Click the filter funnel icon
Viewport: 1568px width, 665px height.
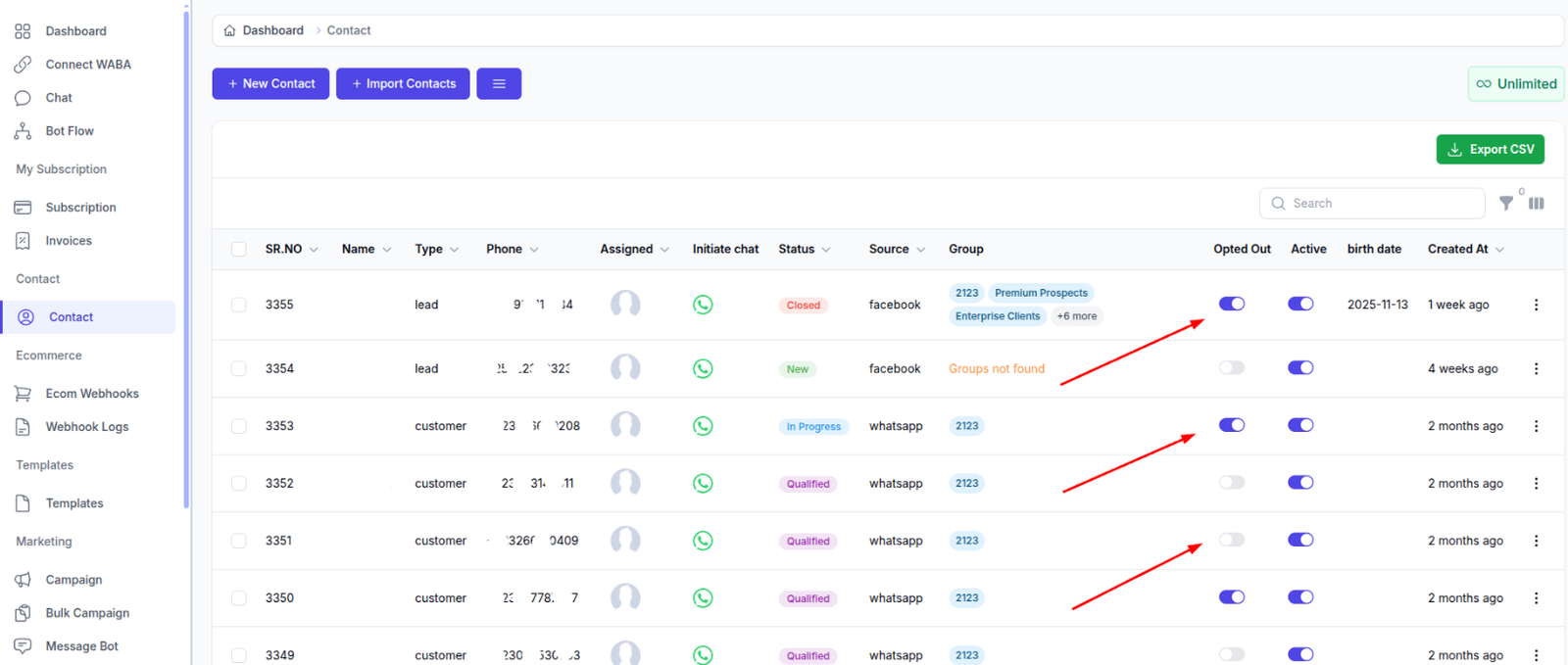pyautogui.click(x=1506, y=203)
